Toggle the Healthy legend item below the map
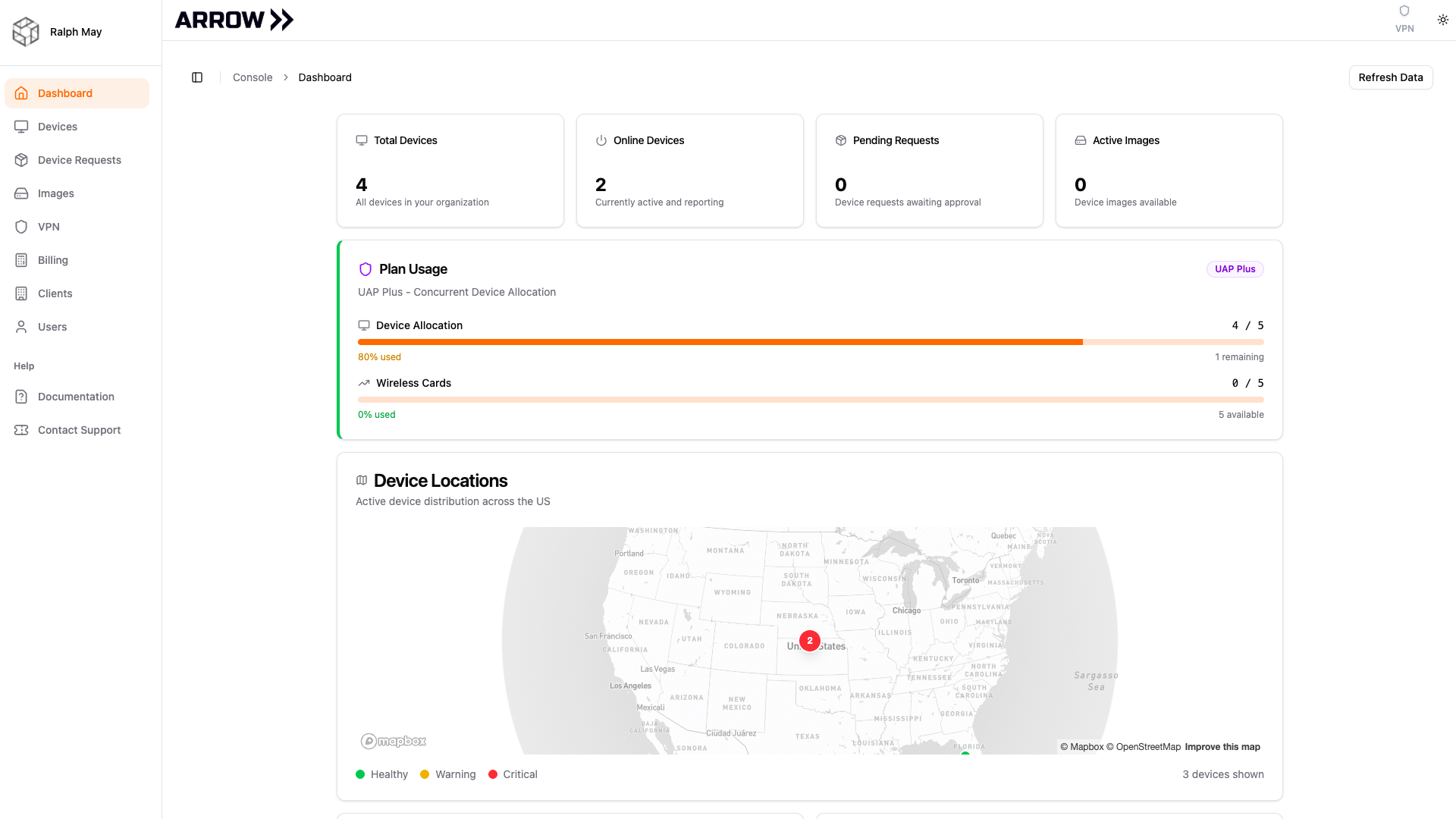Screen dimensions: 1456x819 tap(381, 774)
